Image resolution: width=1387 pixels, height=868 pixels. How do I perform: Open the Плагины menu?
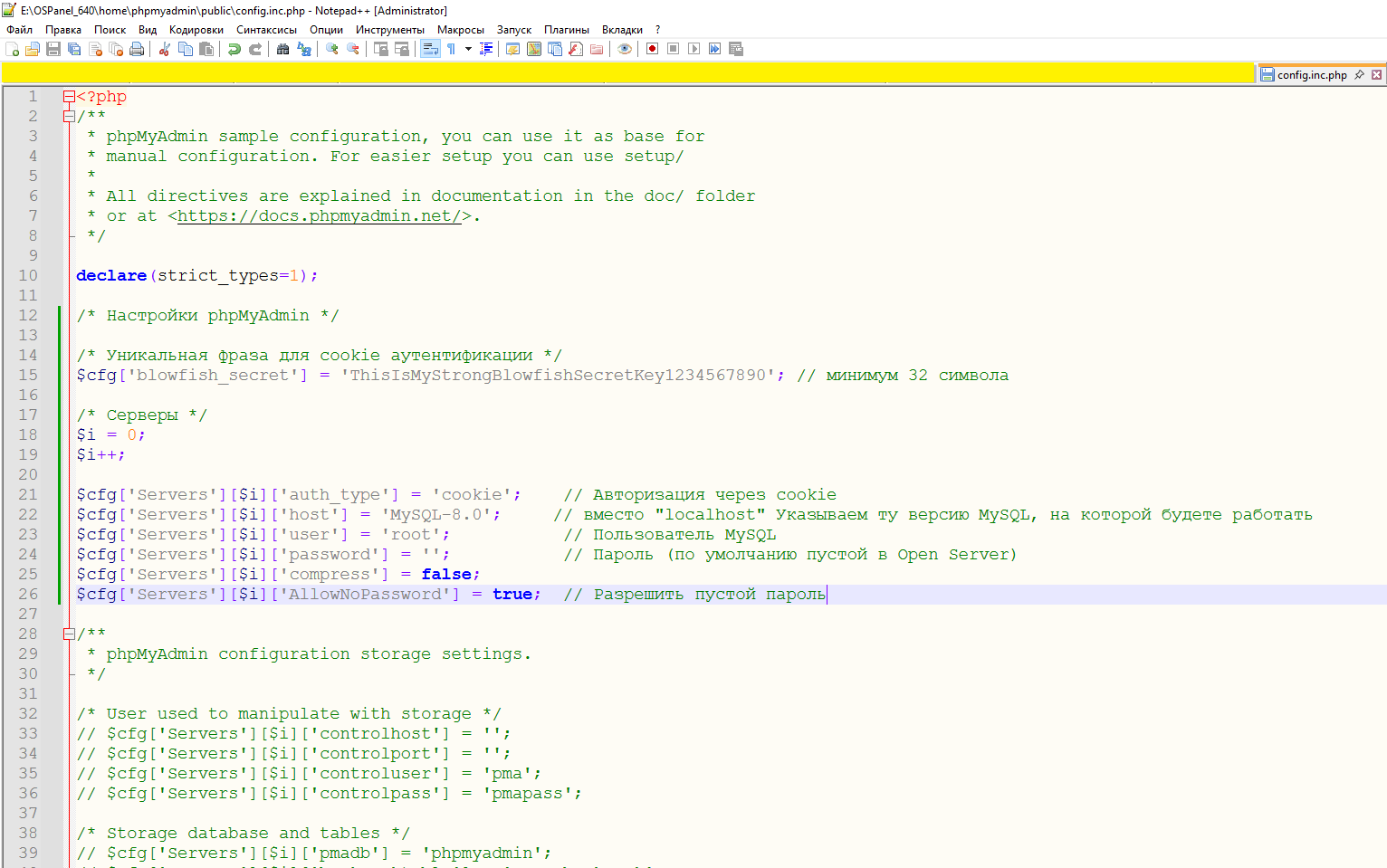coord(567,29)
